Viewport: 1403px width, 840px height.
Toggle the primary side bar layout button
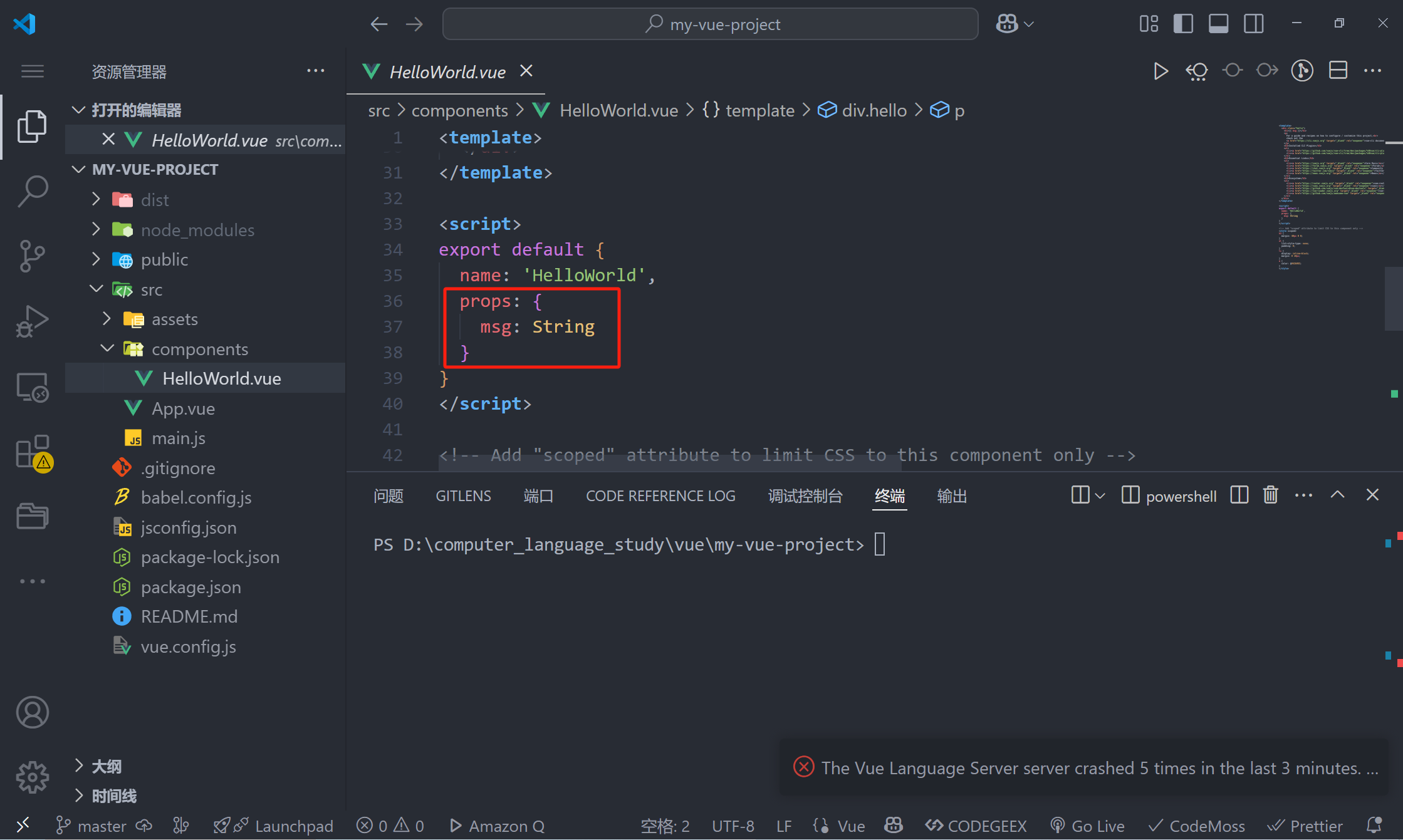(x=1183, y=24)
